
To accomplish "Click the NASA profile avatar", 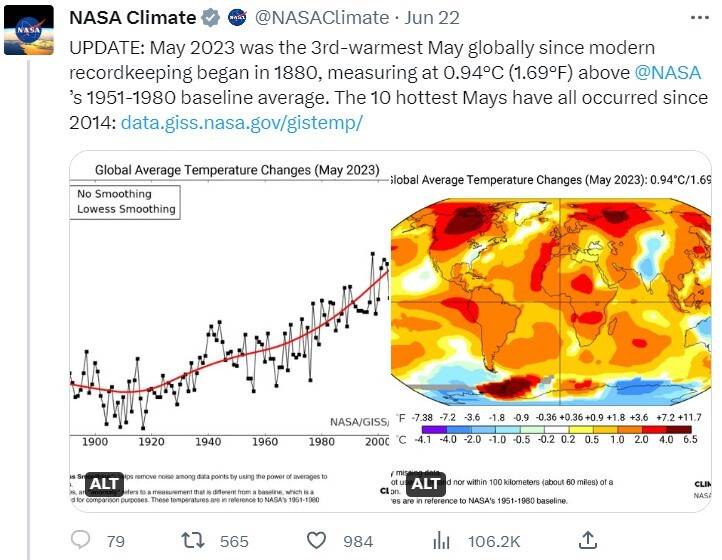I will [27, 31].
